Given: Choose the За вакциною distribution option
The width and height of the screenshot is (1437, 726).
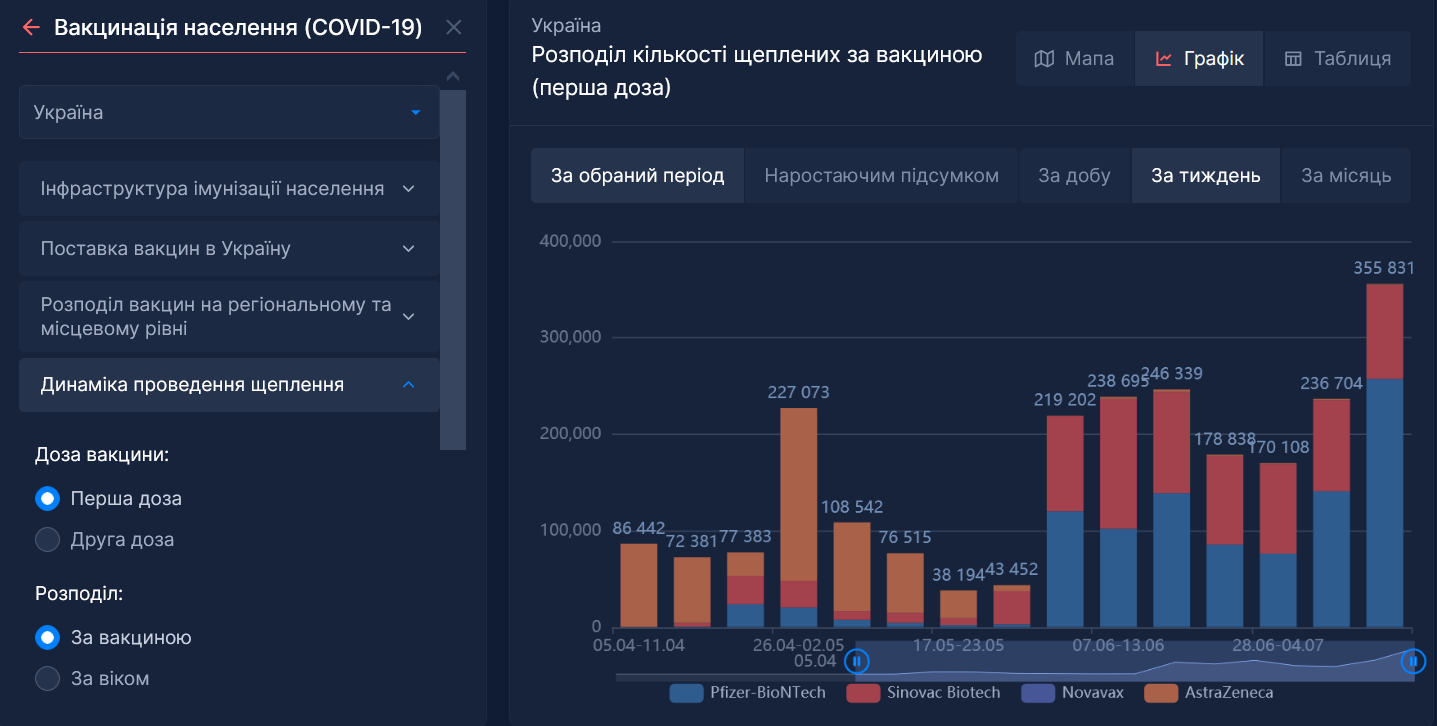Looking at the screenshot, I should (47, 637).
